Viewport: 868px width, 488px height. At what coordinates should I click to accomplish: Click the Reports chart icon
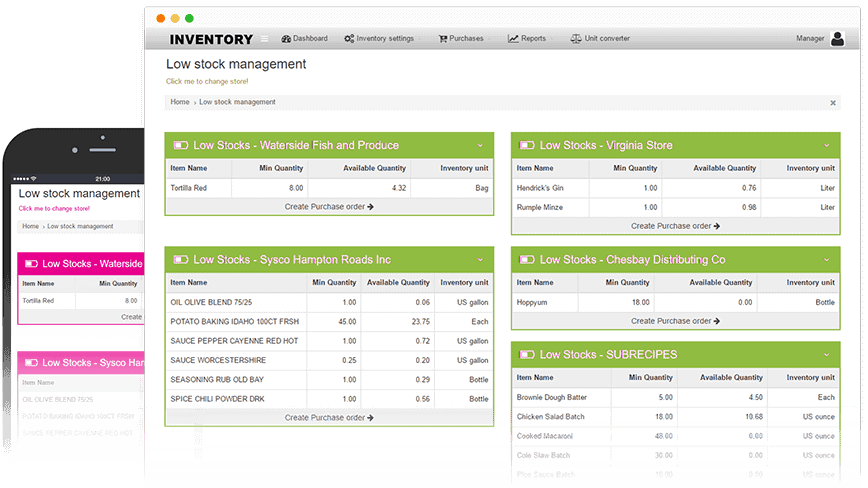point(513,39)
